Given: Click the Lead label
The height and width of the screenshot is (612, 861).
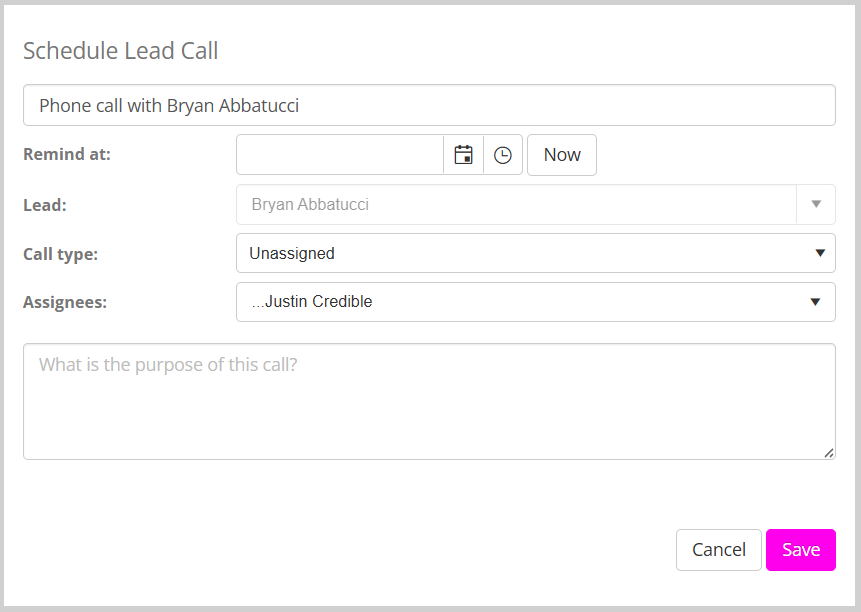Looking at the screenshot, I should click(44, 204).
